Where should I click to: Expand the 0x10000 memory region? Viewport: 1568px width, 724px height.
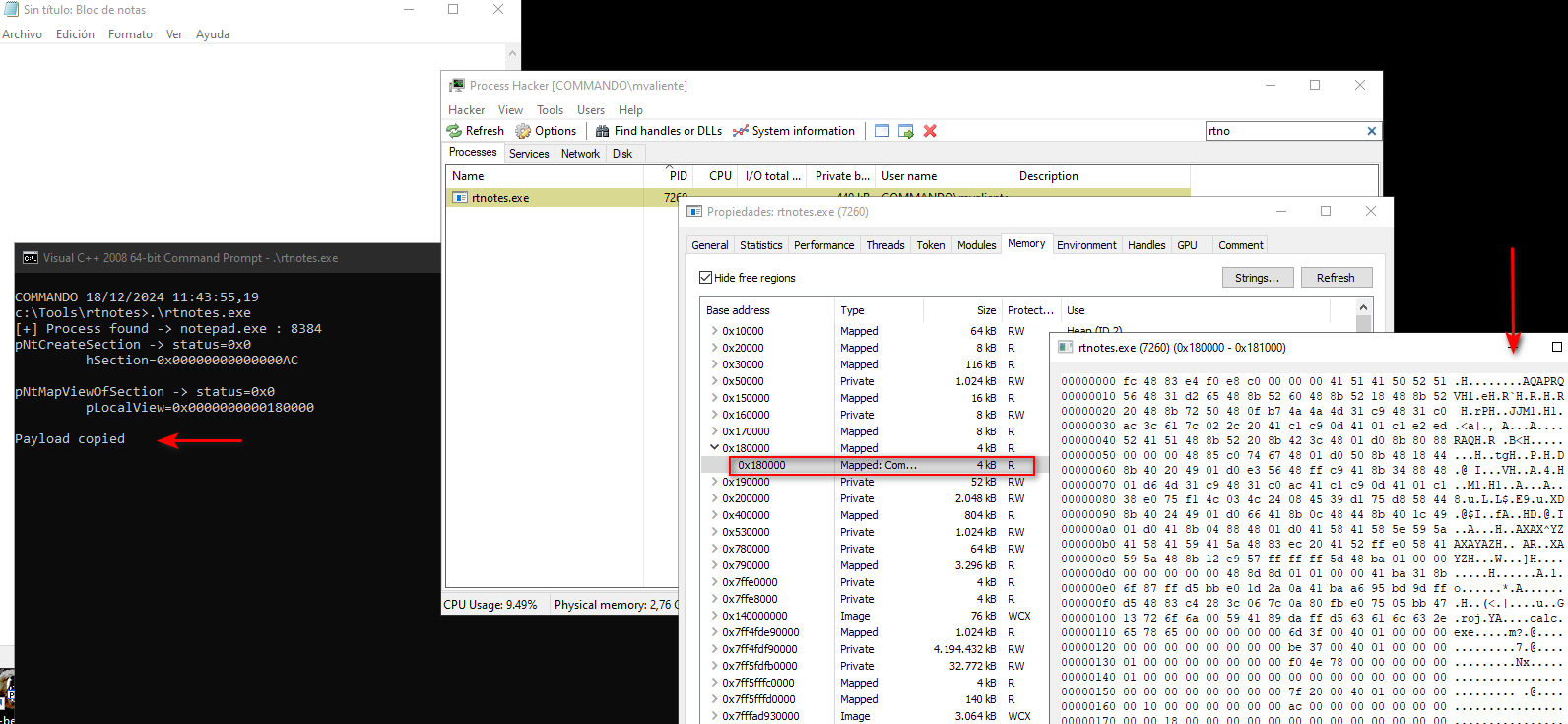pos(714,331)
